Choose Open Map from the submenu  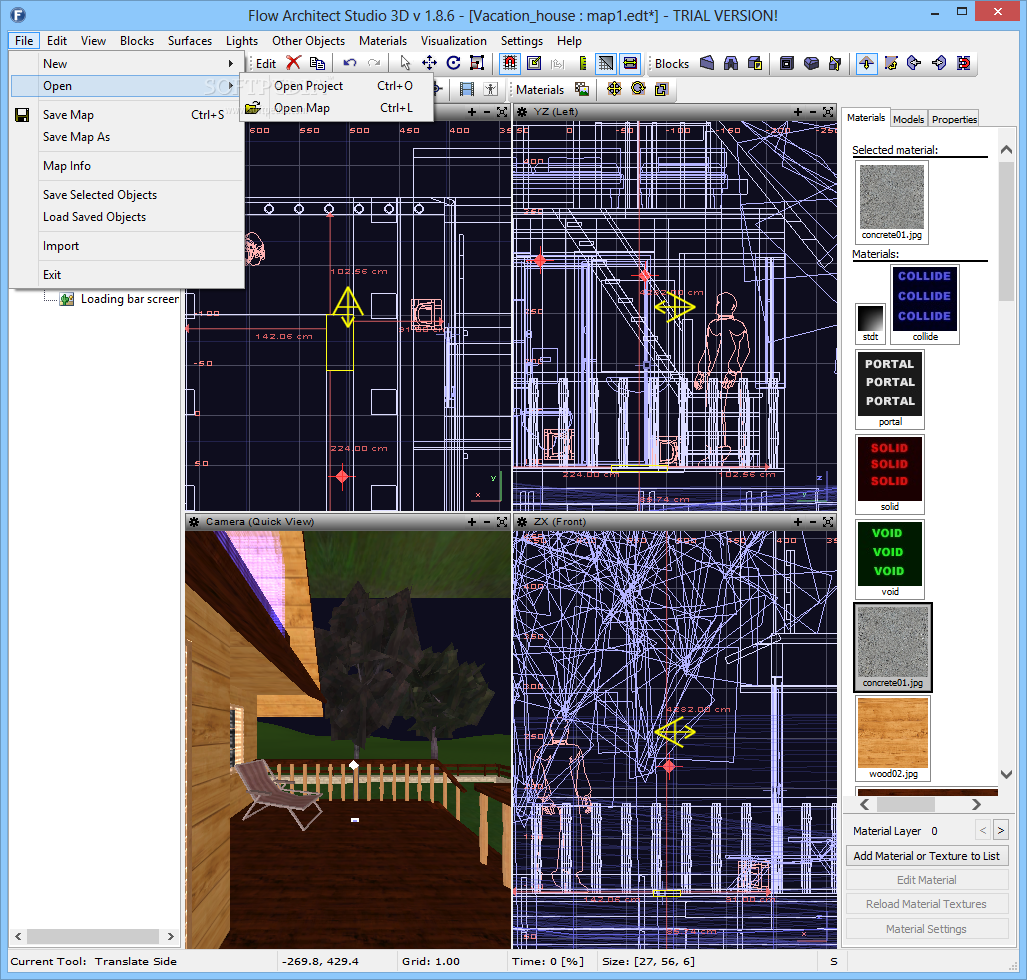pos(337,108)
